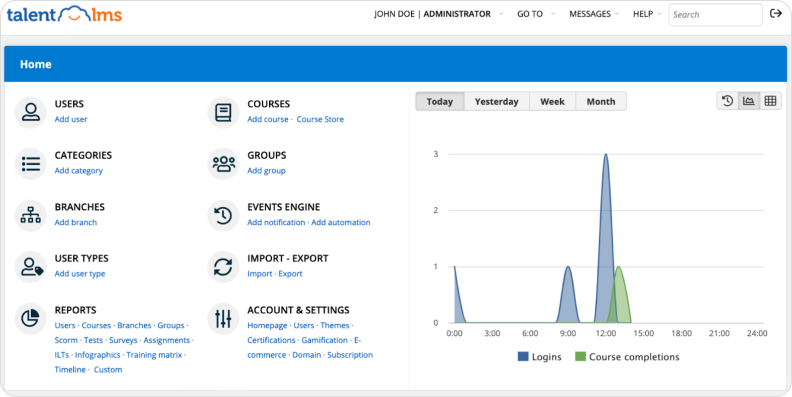Viewport: 792px width, 397px height.
Task: Open the Gamification settings link
Action: [325, 340]
